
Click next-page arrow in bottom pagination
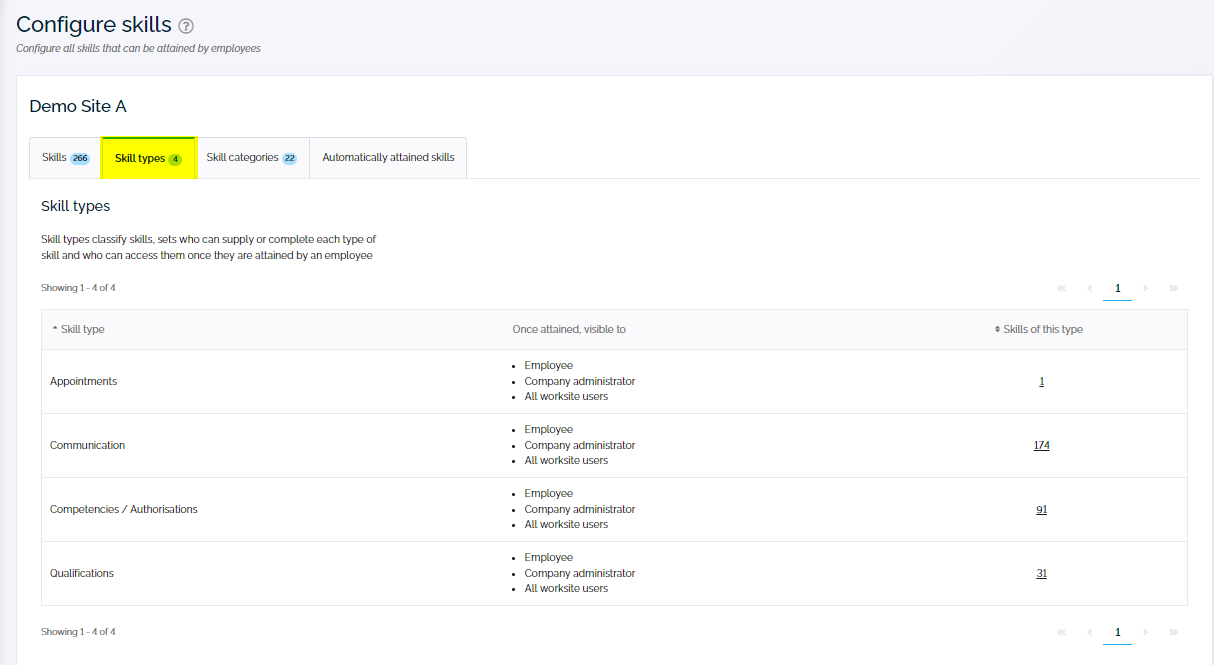pos(1145,632)
